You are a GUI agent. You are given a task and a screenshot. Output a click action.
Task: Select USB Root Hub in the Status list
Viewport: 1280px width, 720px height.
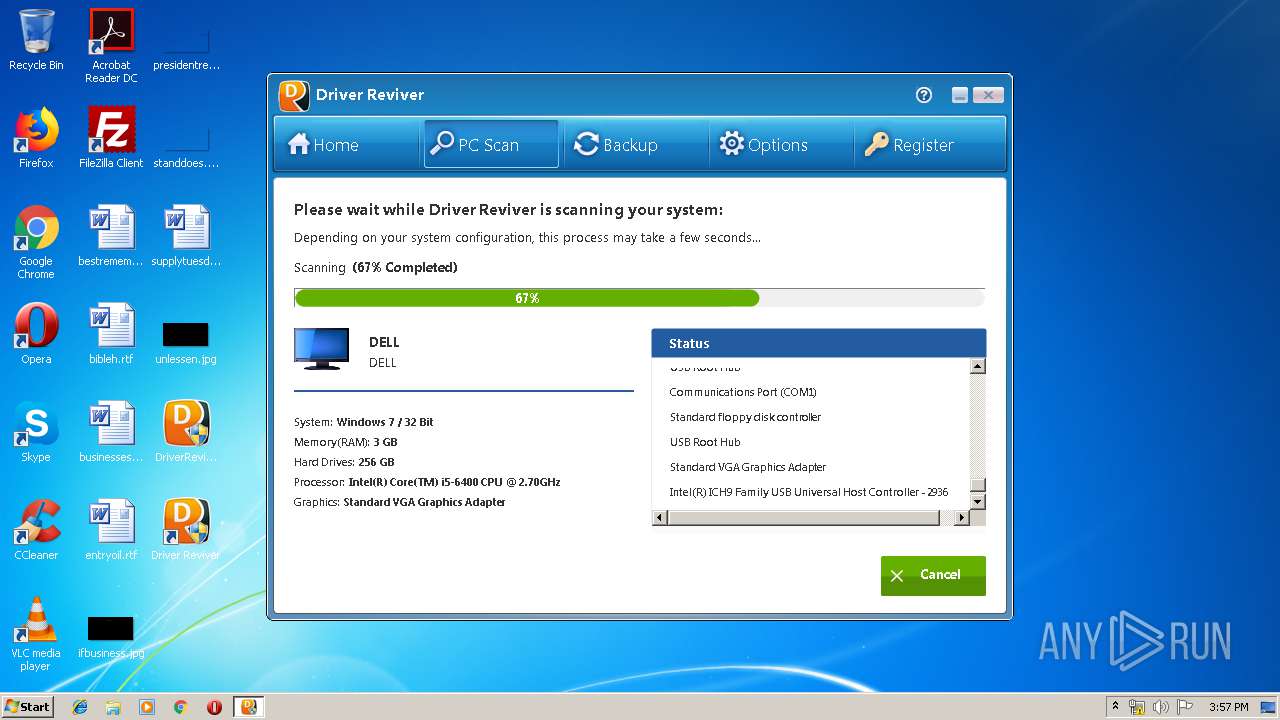coord(705,442)
